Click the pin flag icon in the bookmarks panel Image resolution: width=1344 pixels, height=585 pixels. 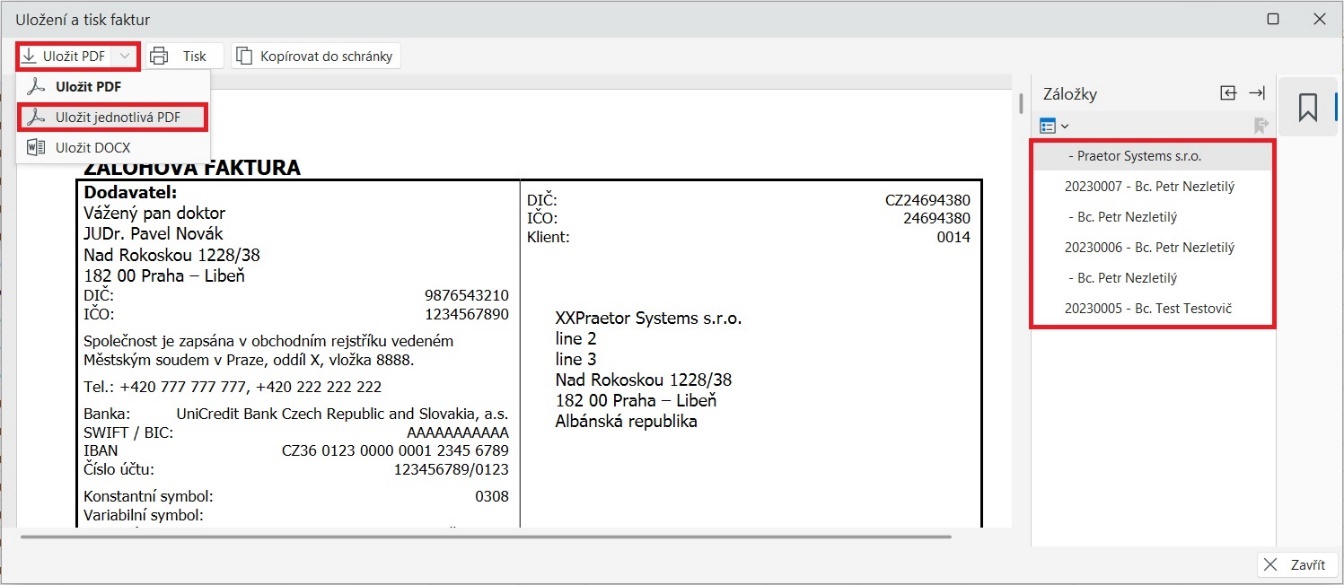point(1259,125)
